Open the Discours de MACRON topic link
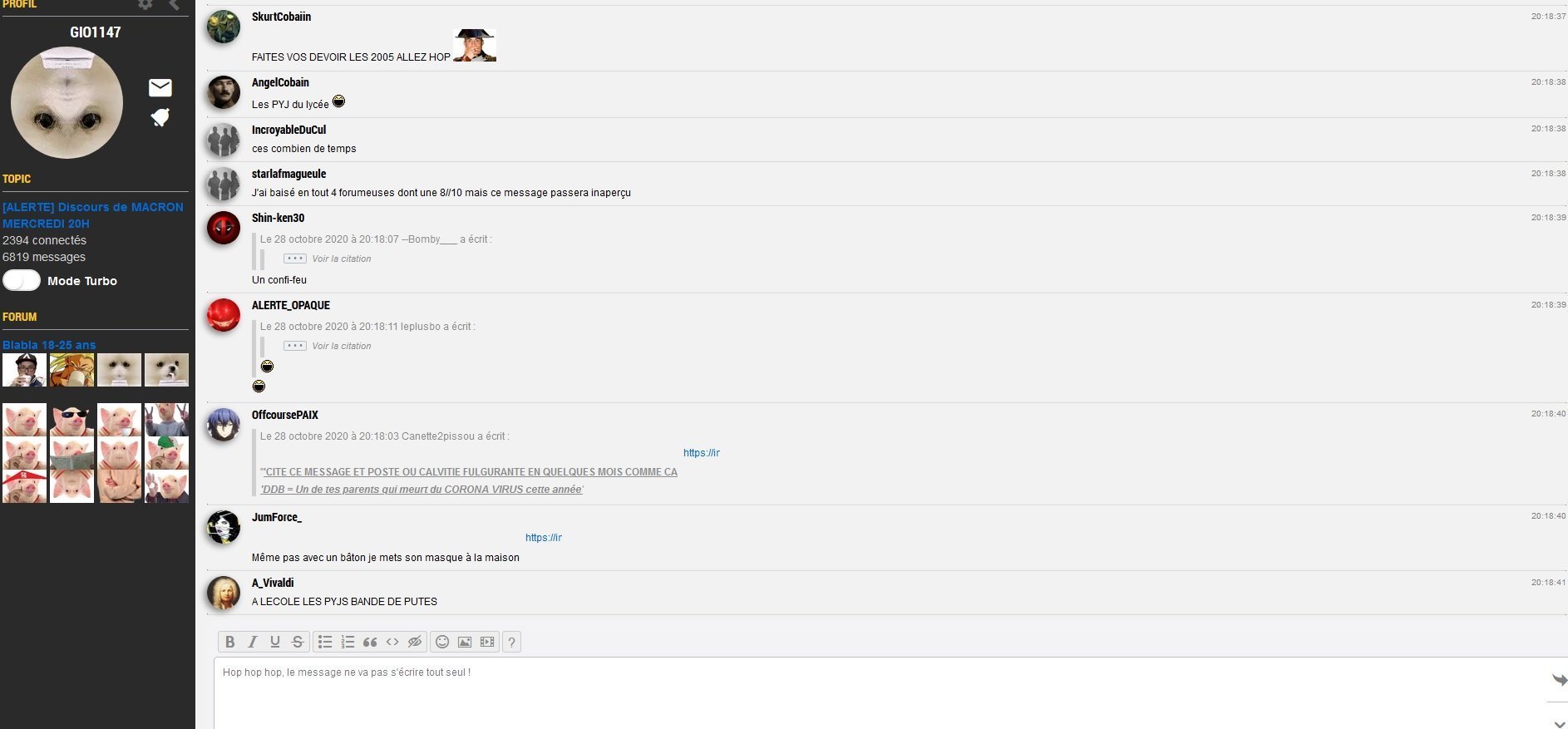The height and width of the screenshot is (729, 1568). (93, 215)
